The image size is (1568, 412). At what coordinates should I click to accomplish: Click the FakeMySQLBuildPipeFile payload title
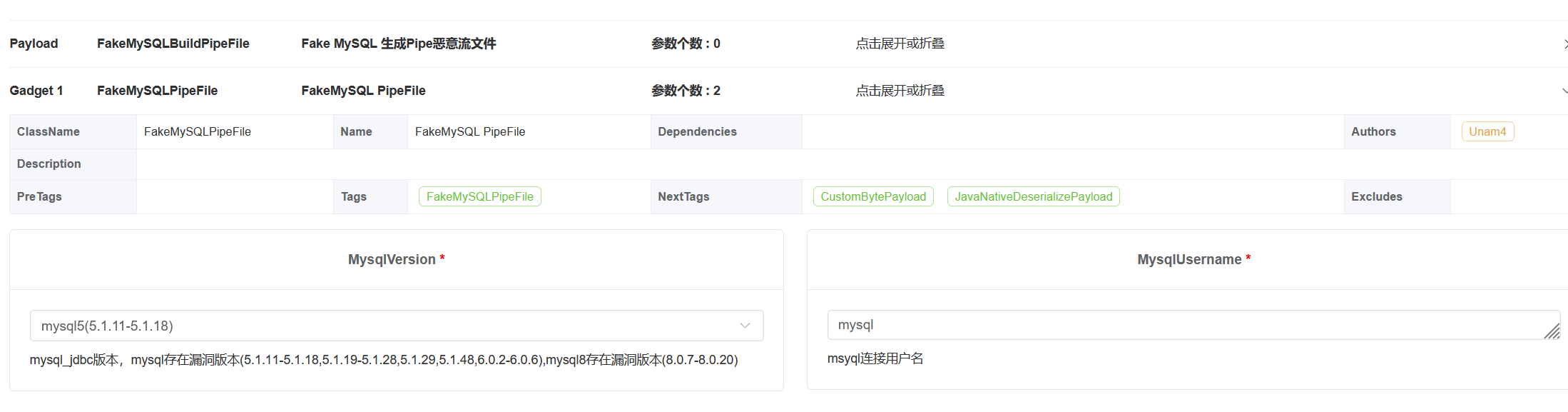[x=173, y=44]
